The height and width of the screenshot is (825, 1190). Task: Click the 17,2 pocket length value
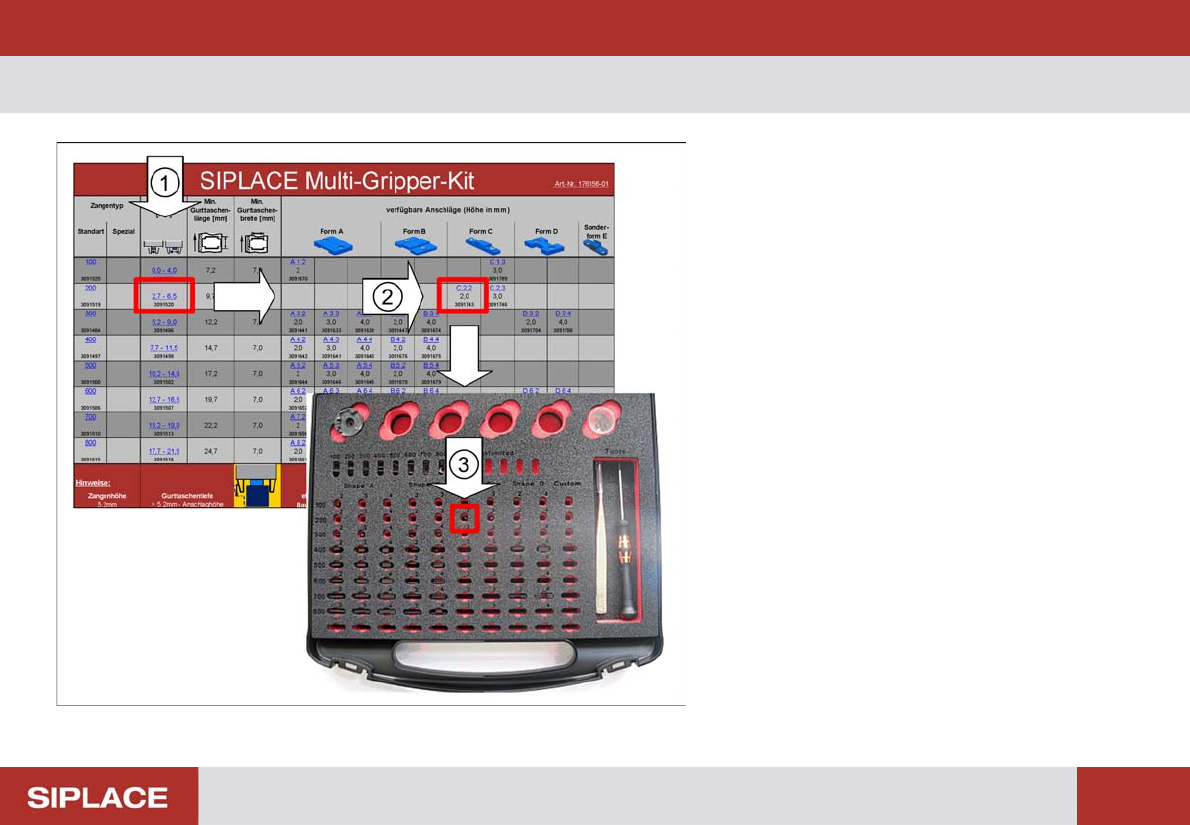pyautogui.click(x=209, y=373)
